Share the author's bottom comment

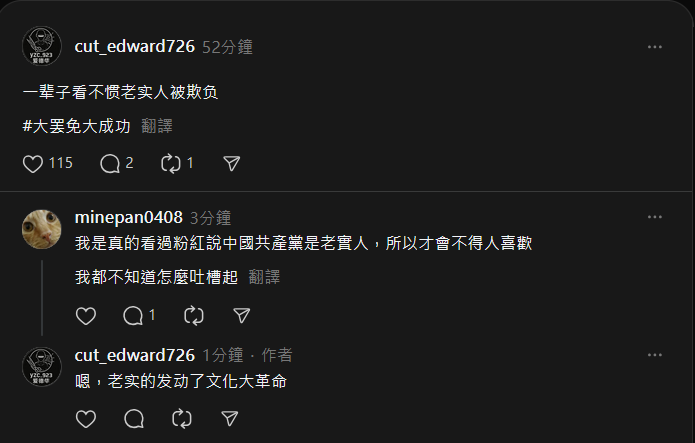(x=230, y=419)
